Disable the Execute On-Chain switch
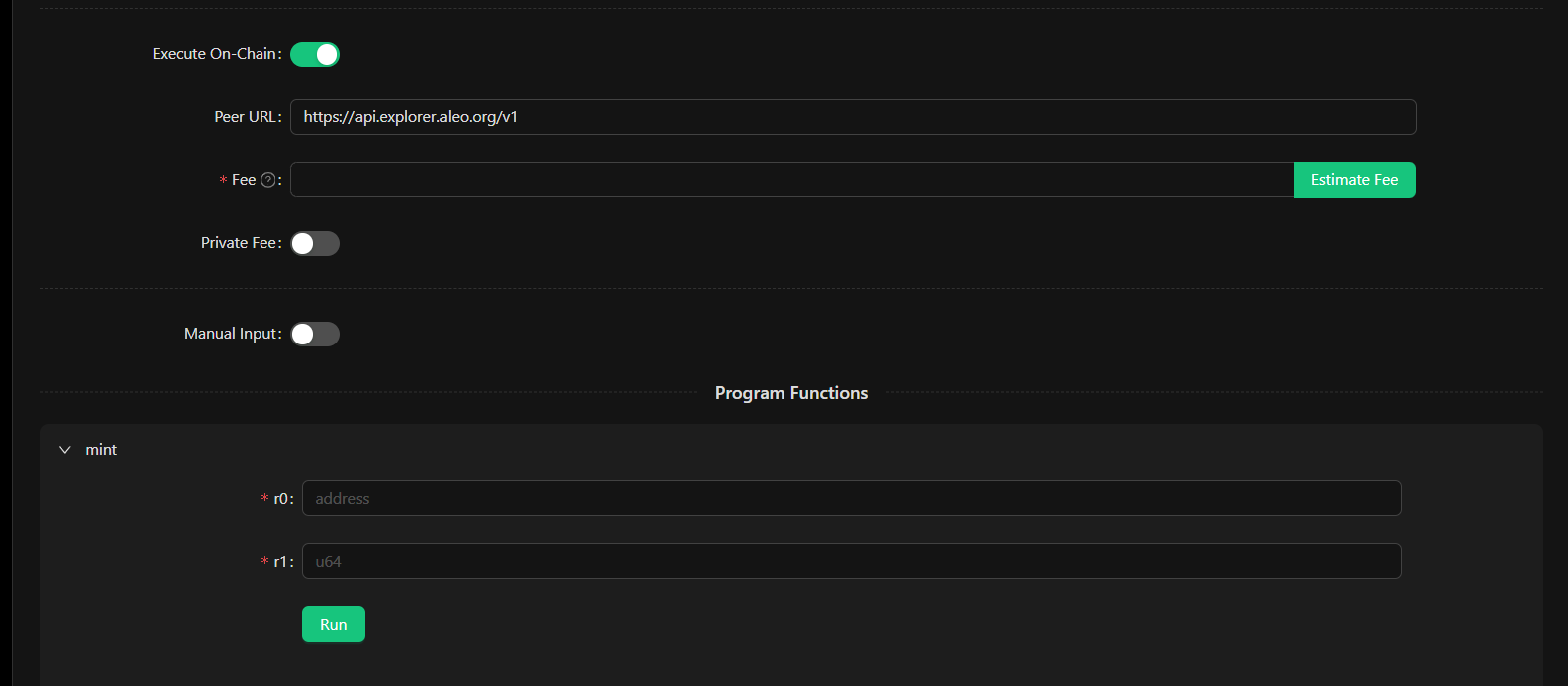This screenshot has height=686, width=1568. [315, 55]
